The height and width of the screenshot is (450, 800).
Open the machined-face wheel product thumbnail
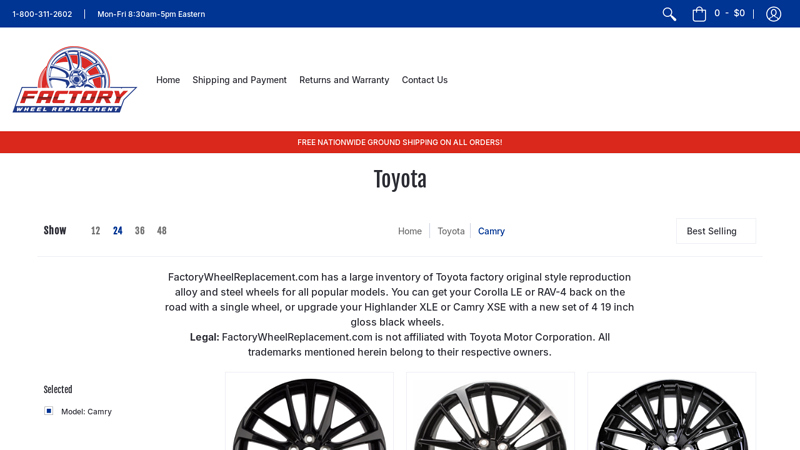click(x=490, y=412)
